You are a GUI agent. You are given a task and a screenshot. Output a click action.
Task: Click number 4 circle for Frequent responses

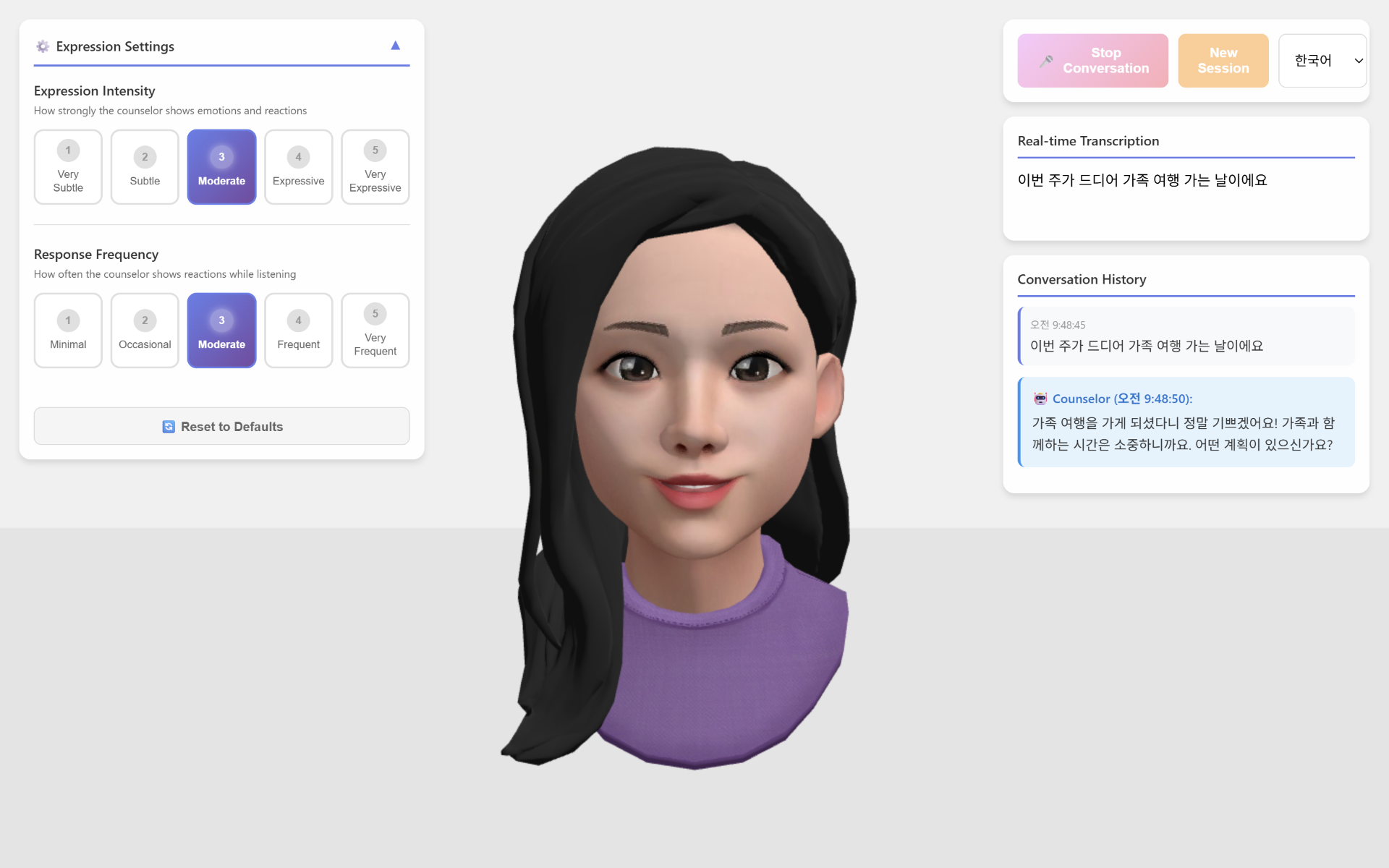coord(298,320)
